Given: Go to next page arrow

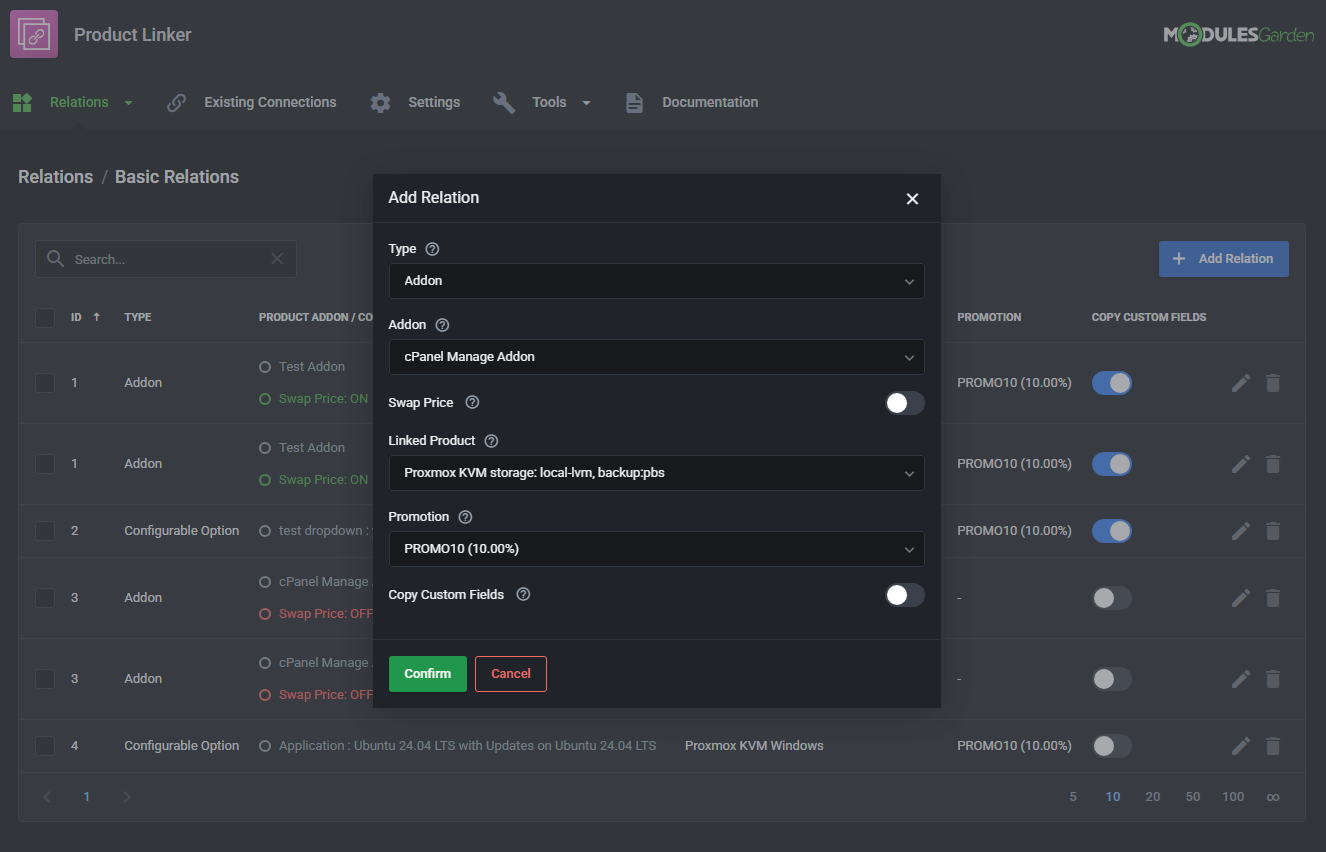Looking at the screenshot, I should 127,797.
